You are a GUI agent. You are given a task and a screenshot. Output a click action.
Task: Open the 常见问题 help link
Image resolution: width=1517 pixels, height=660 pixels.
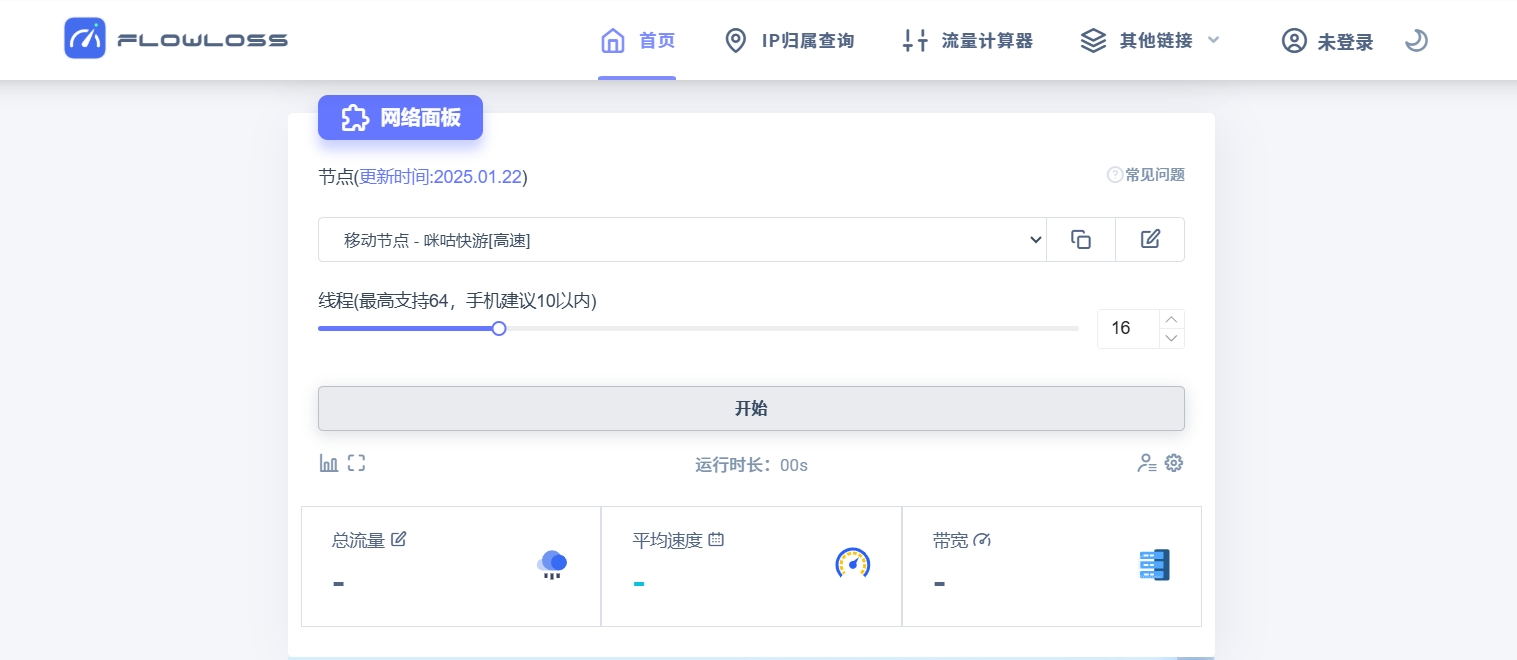click(1146, 174)
